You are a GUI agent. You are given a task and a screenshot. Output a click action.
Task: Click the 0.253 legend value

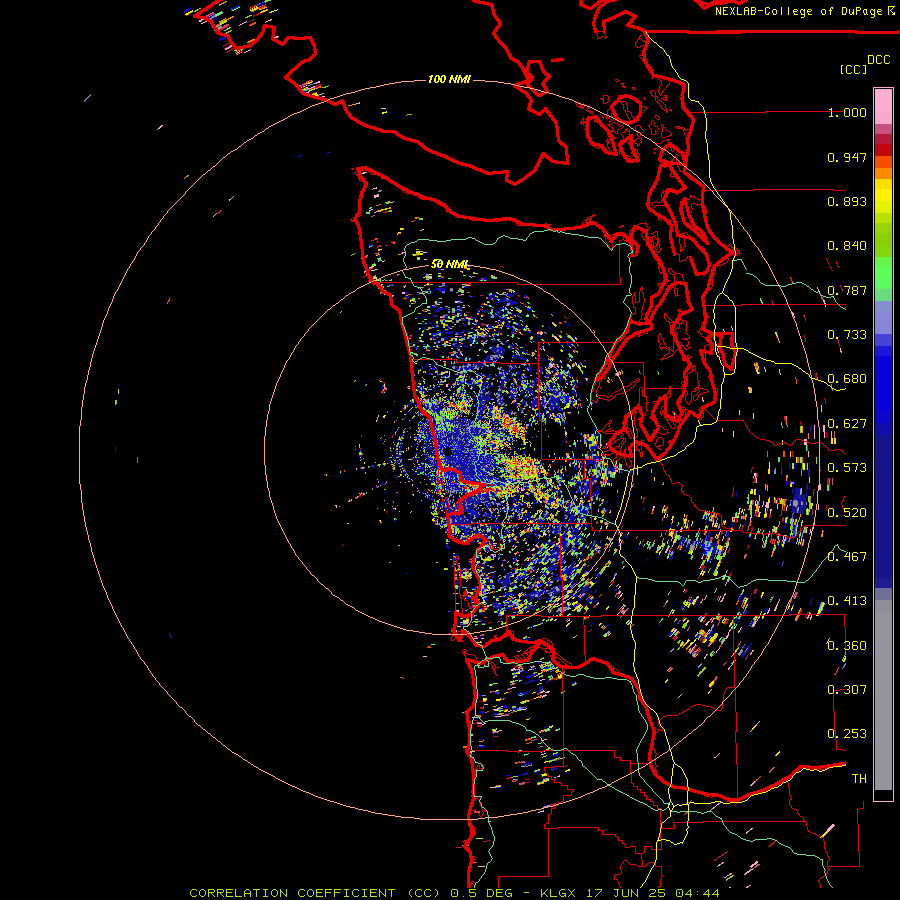[847, 734]
